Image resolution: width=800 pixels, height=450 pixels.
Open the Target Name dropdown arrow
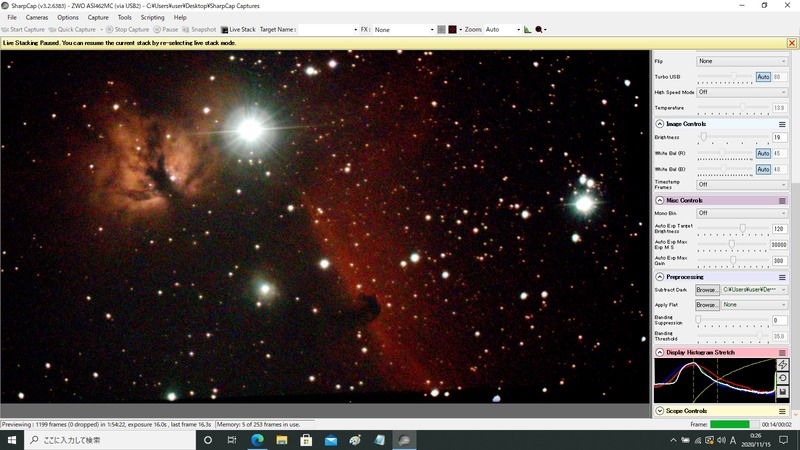[x=355, y=30]
